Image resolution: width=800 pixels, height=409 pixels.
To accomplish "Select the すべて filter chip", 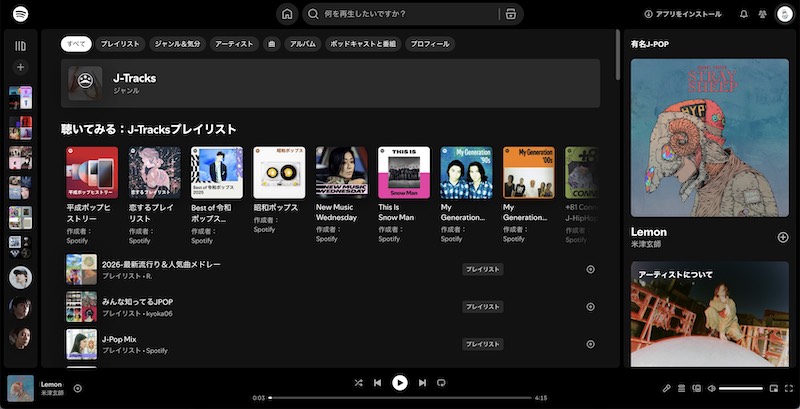I will 76,44.
